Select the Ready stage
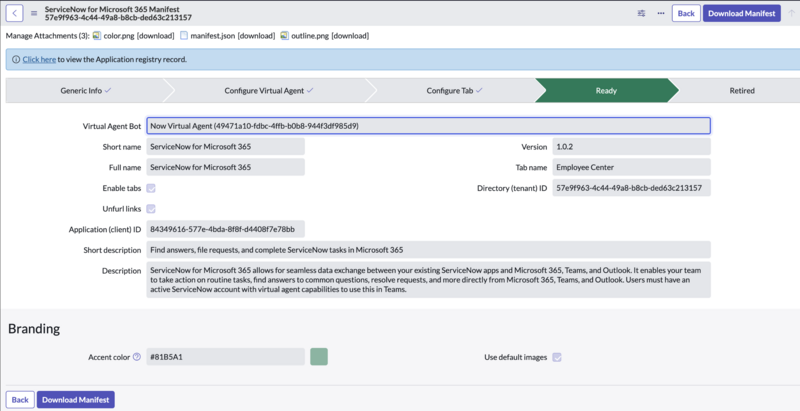Screen dimensions: 800x411 [606, 91]
